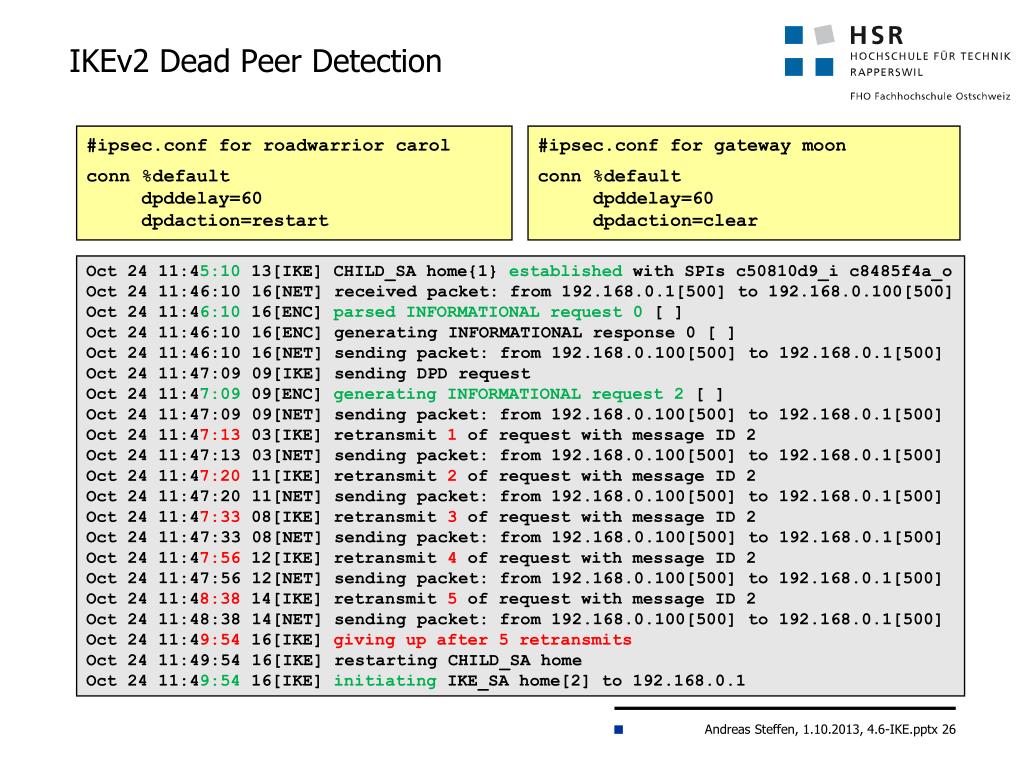
Task: Click 'parsed INFORMATIONAL request 0' log line
Action: pos(384,312)
